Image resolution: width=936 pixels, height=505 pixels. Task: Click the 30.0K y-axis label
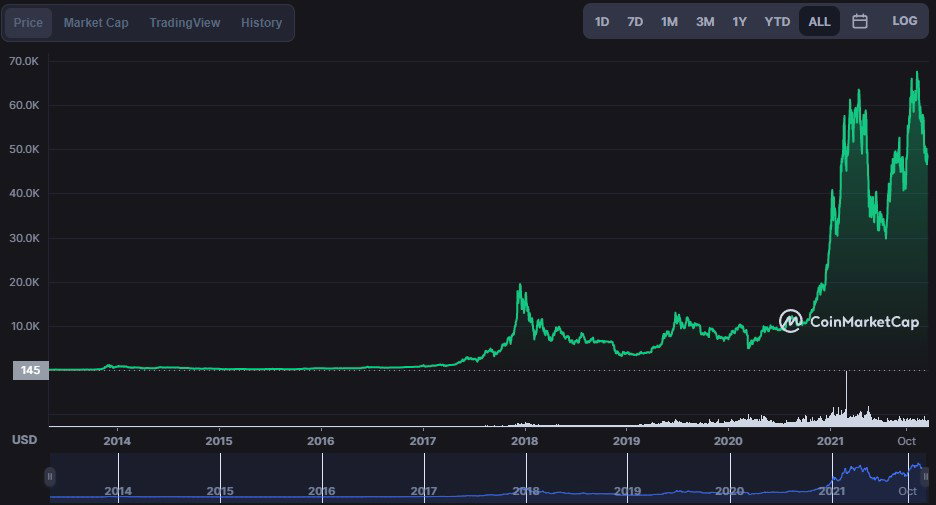click(x=24, y=238)
